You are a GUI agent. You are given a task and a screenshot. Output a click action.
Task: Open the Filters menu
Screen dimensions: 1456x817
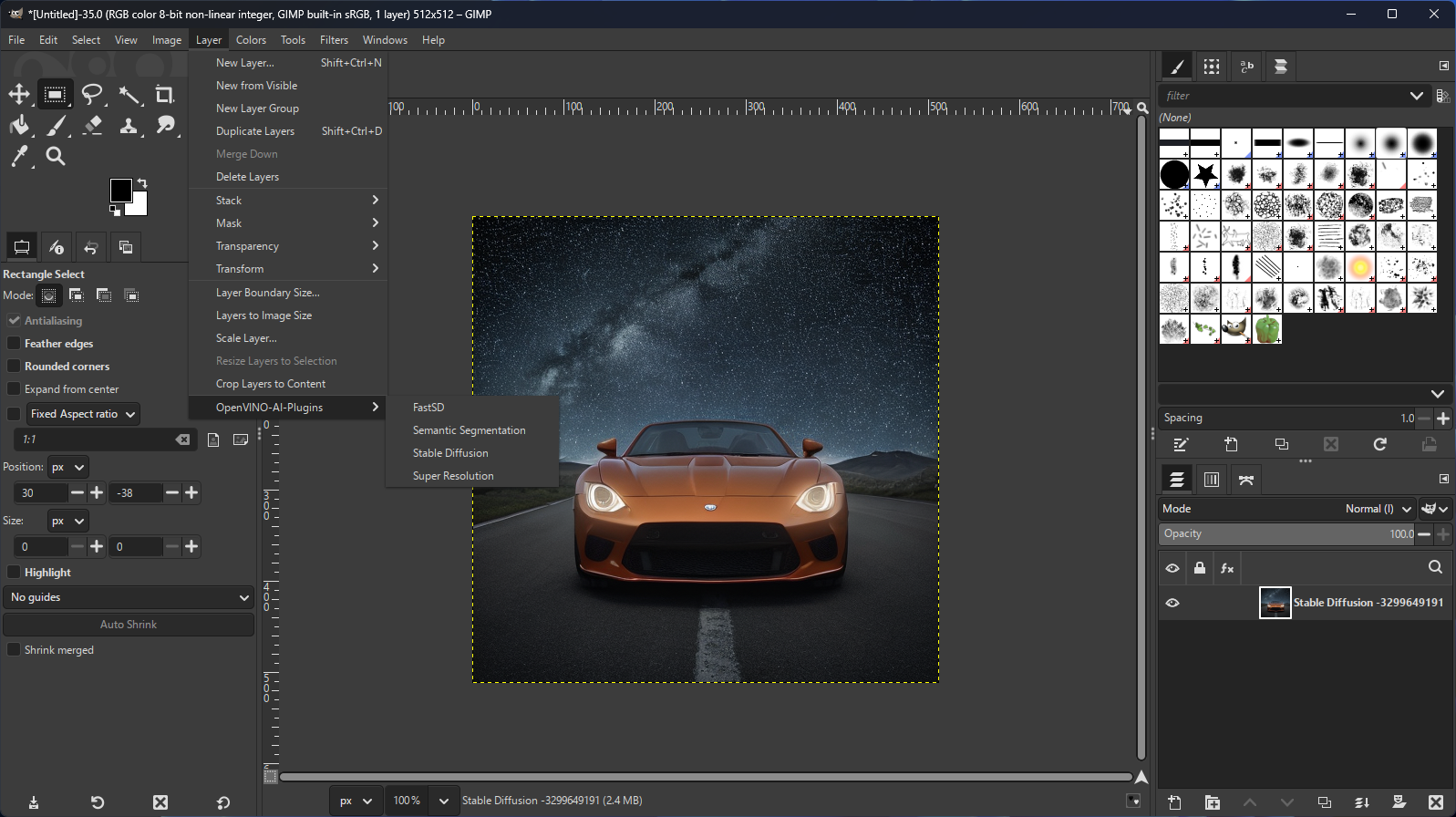click(334, 40)
